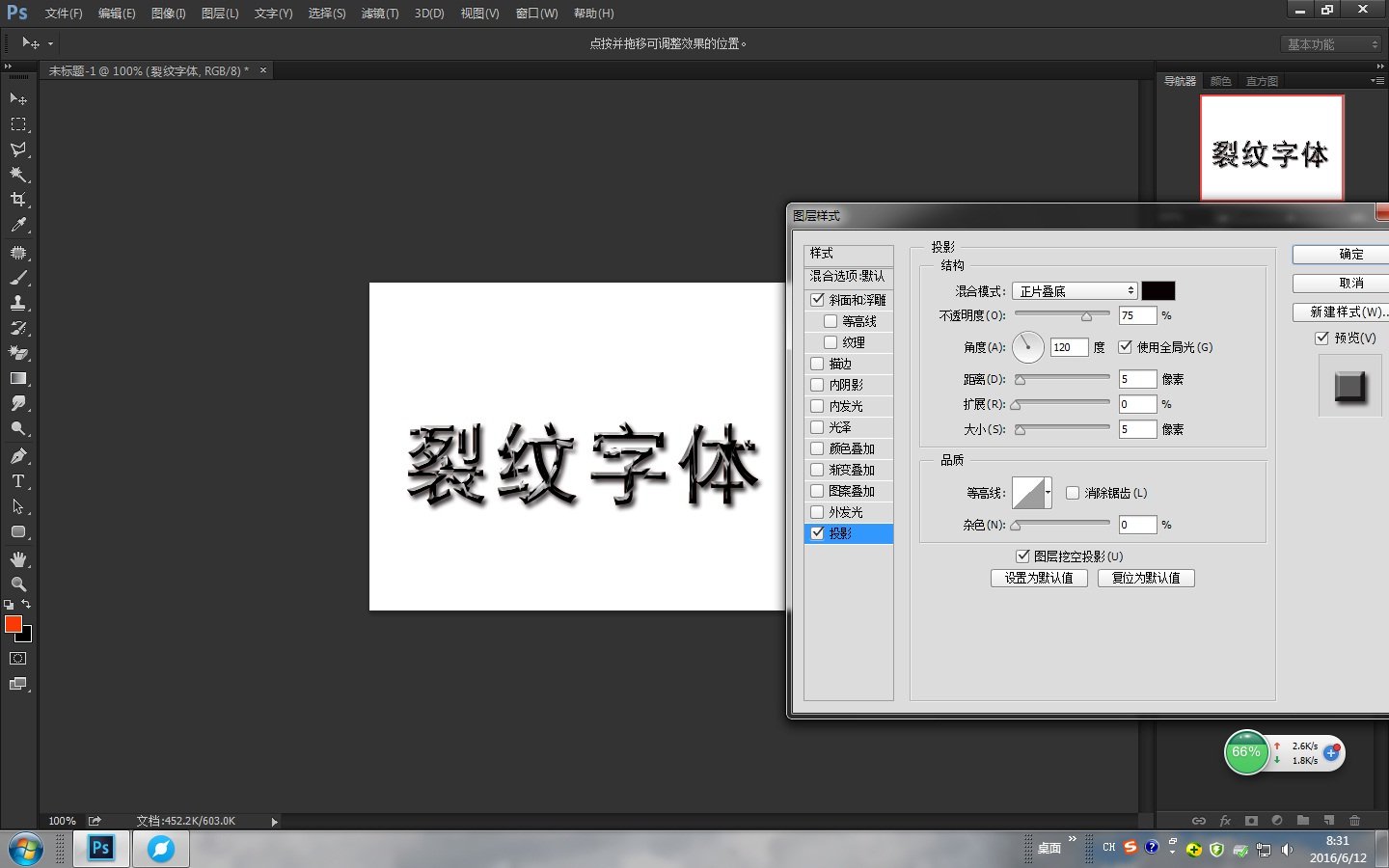
Task: Open the 基本功能 workspace dropdown
Action: pos(1330,43)
